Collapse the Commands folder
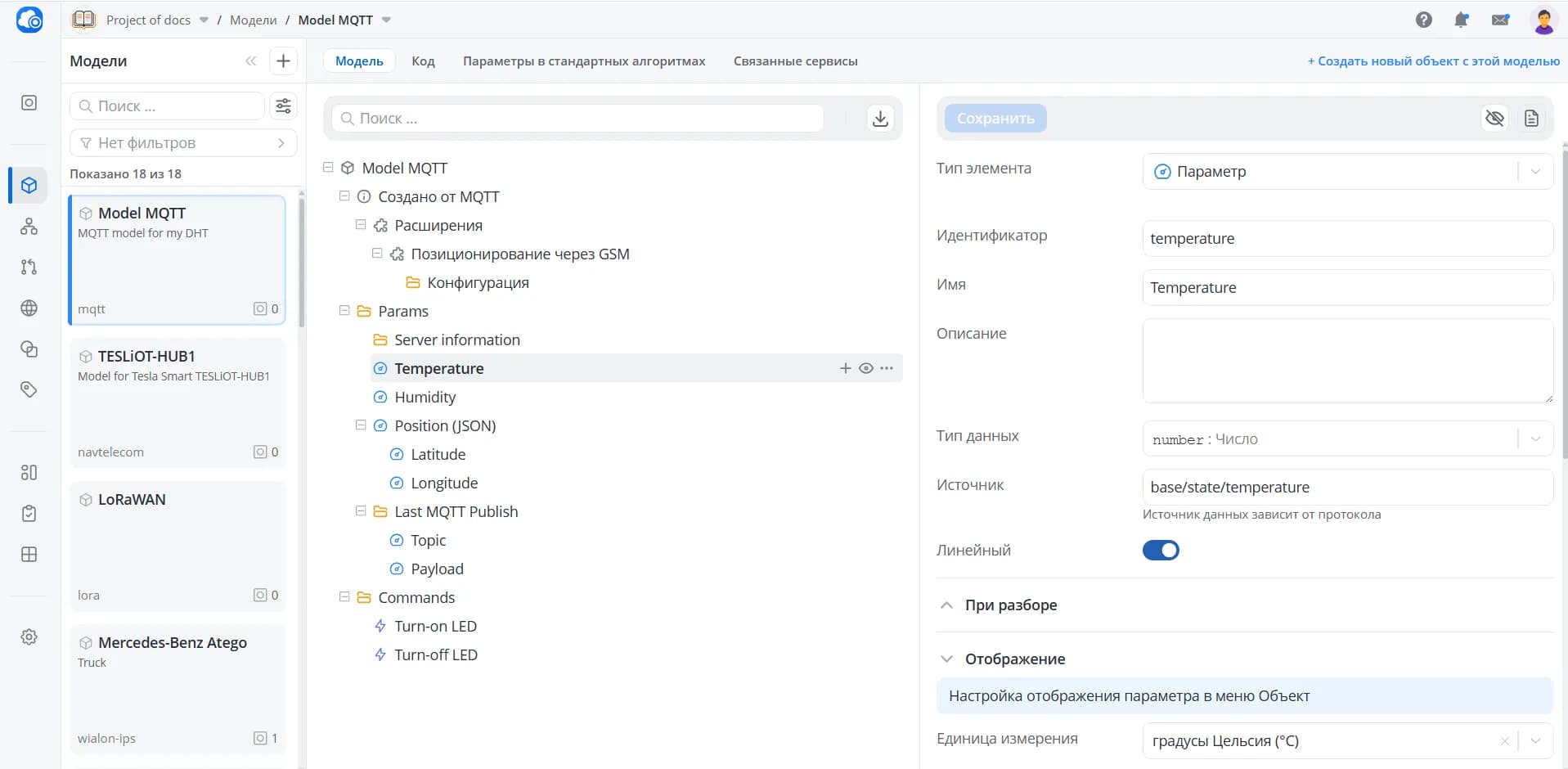Screen dimensions: 1568x769 point(344,596)
